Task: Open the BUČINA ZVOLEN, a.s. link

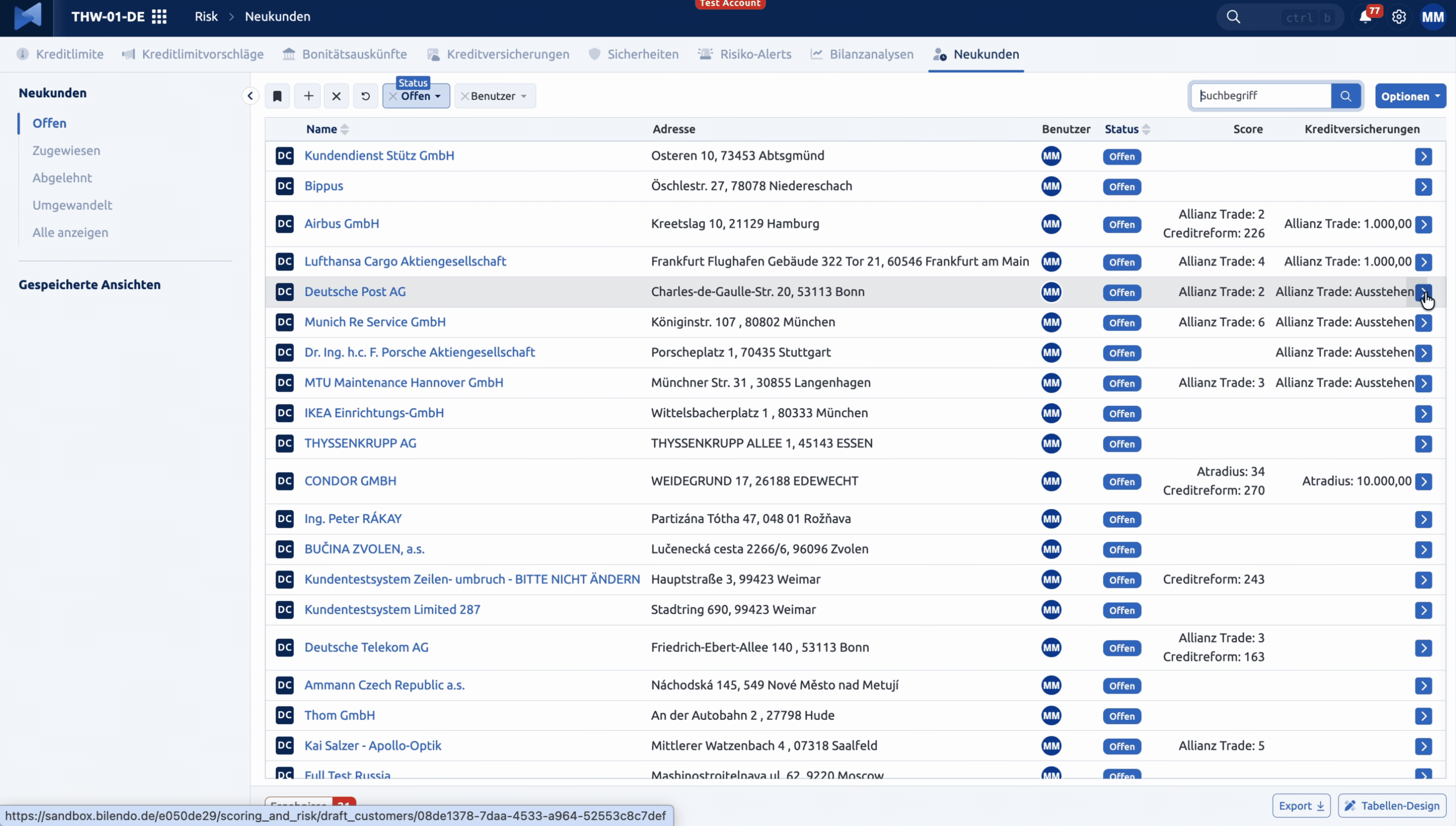Action: 365,549
